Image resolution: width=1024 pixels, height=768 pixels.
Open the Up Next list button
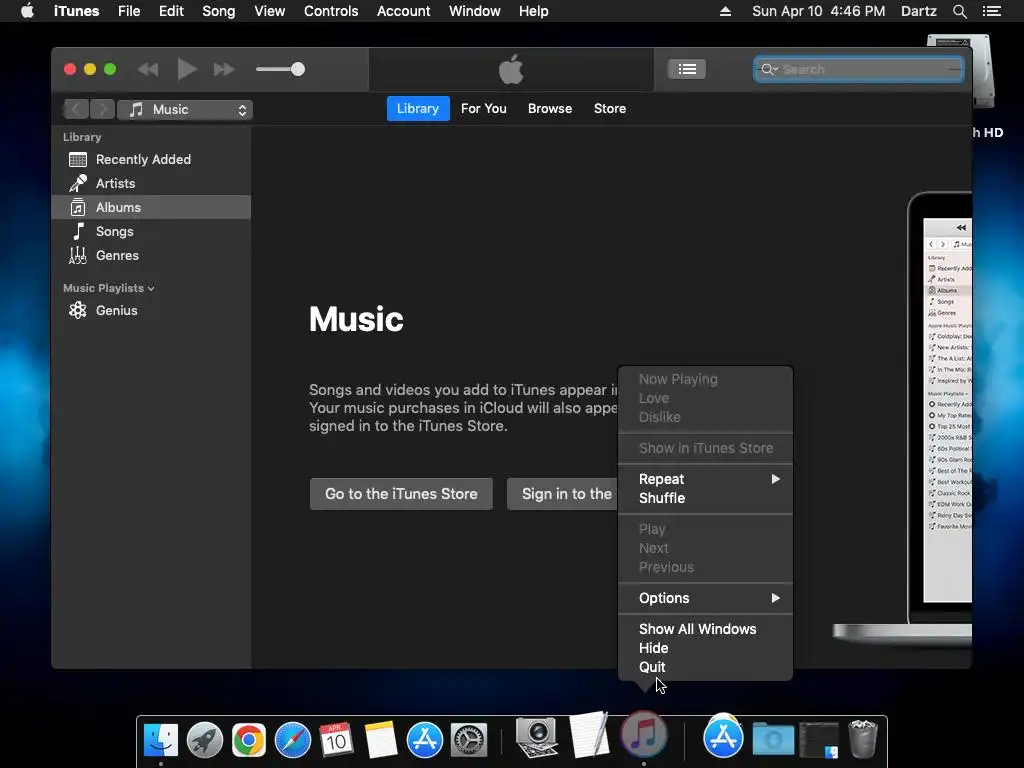pyautogui.click(x=686, y=69)
